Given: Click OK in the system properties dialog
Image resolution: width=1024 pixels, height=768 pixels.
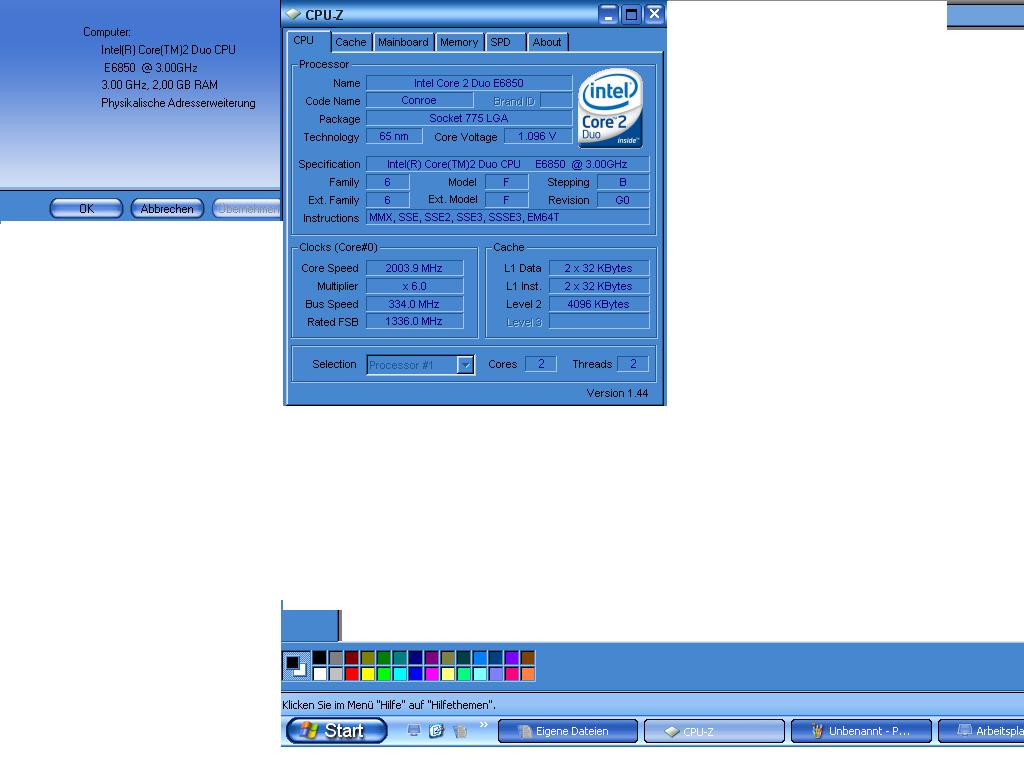Looking at the screenshot, I should [x=86, y=209].
